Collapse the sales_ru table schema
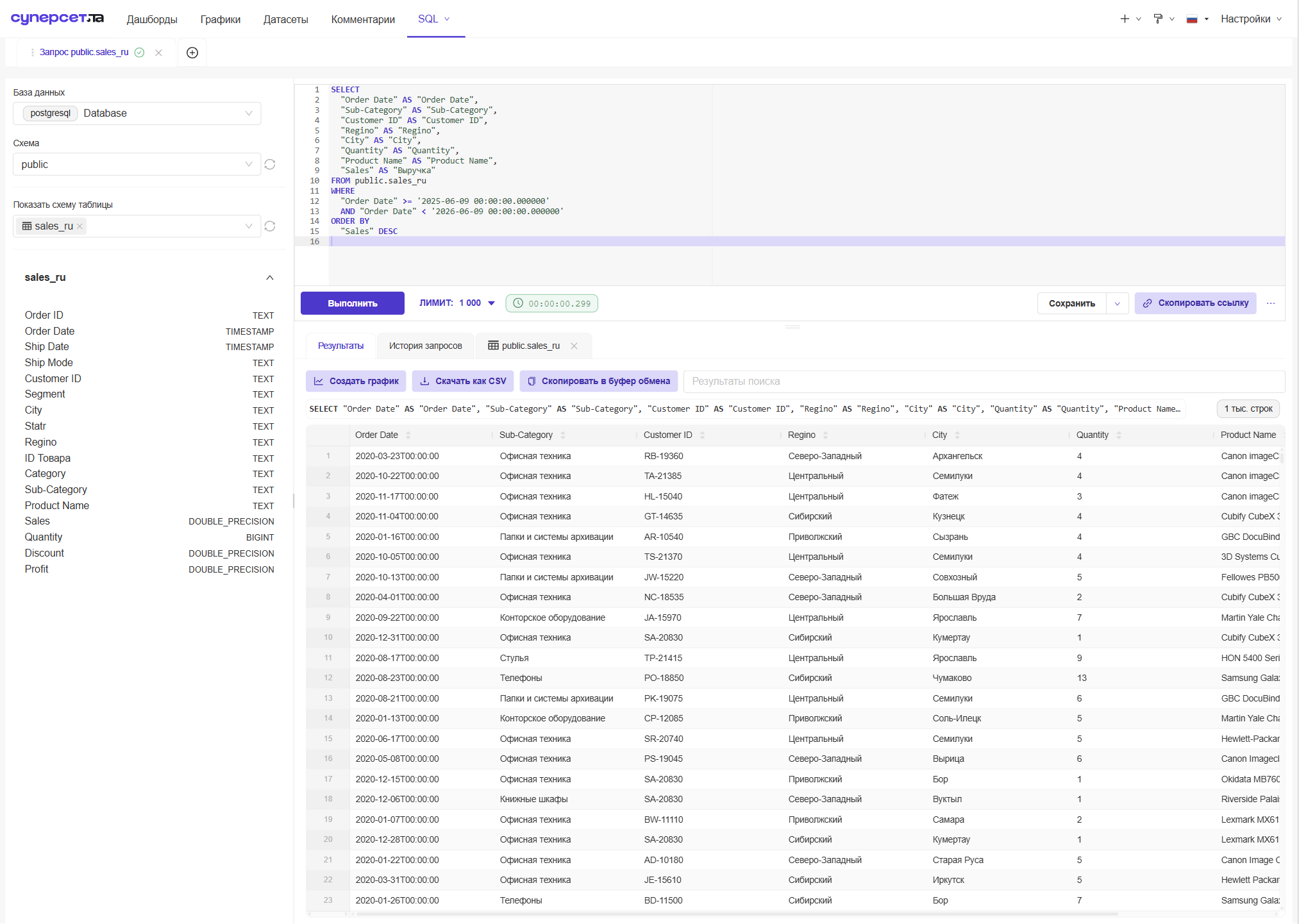This screenshot has height=924, width=1299. [x=270, y=278]
